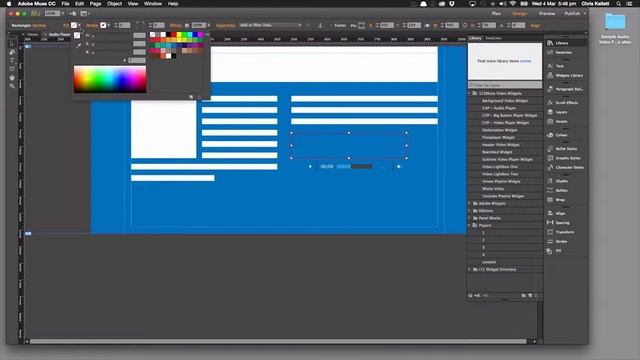Expand the Adobe Widgets folder
640x360 pixels.
pos(469,203)
